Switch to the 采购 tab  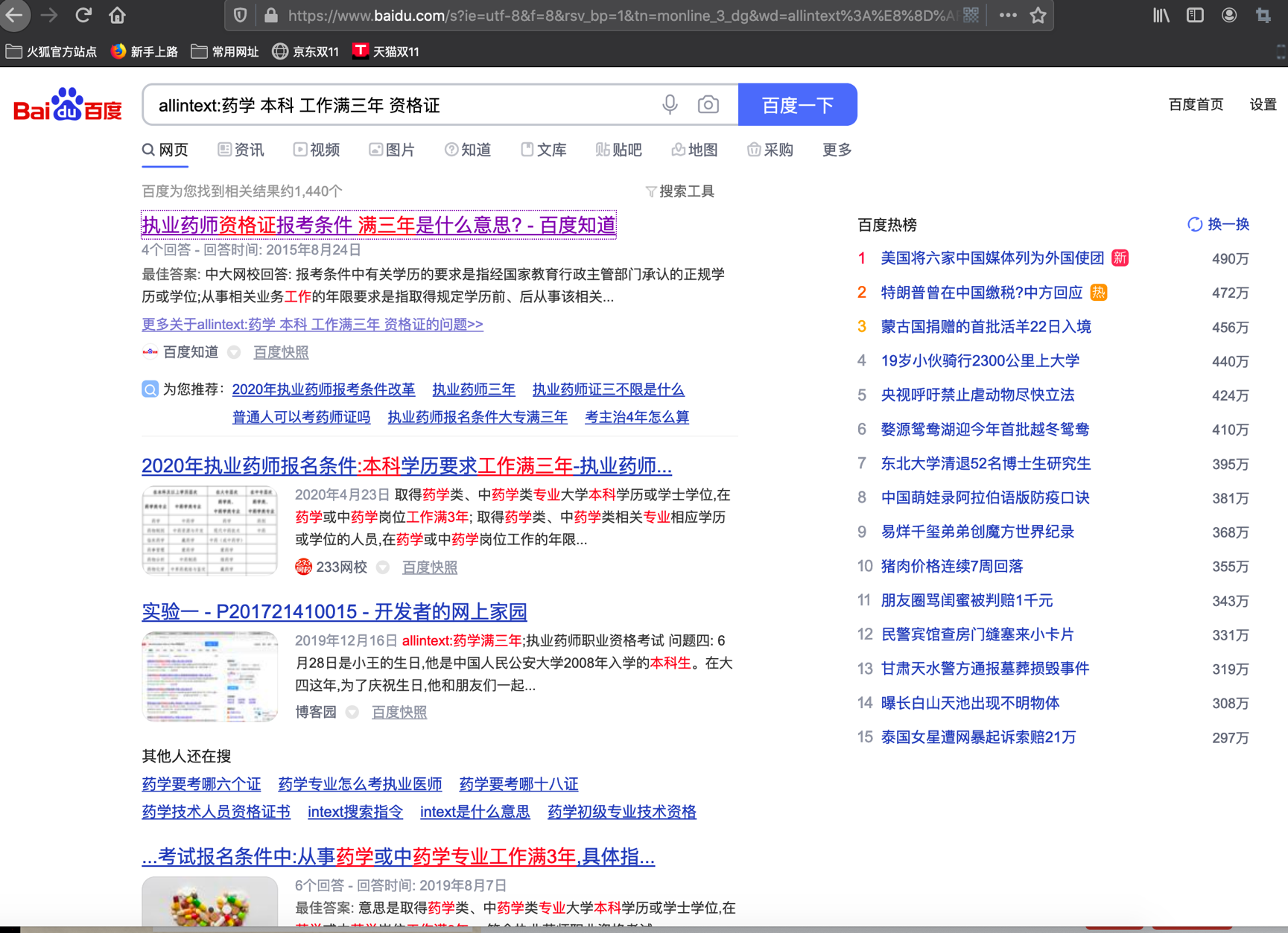[770, 150]
